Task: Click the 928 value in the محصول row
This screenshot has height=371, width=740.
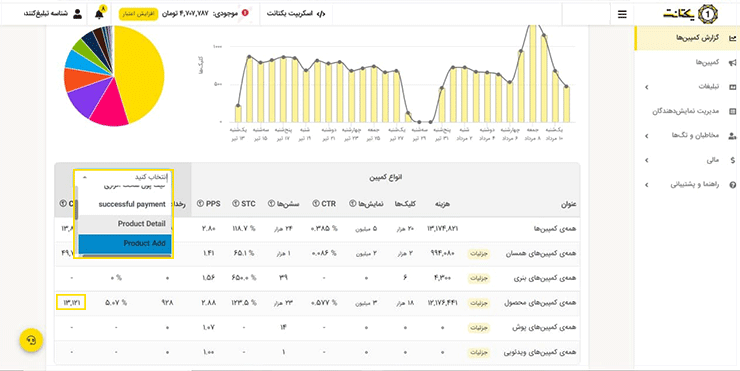Action: (167, 303)
